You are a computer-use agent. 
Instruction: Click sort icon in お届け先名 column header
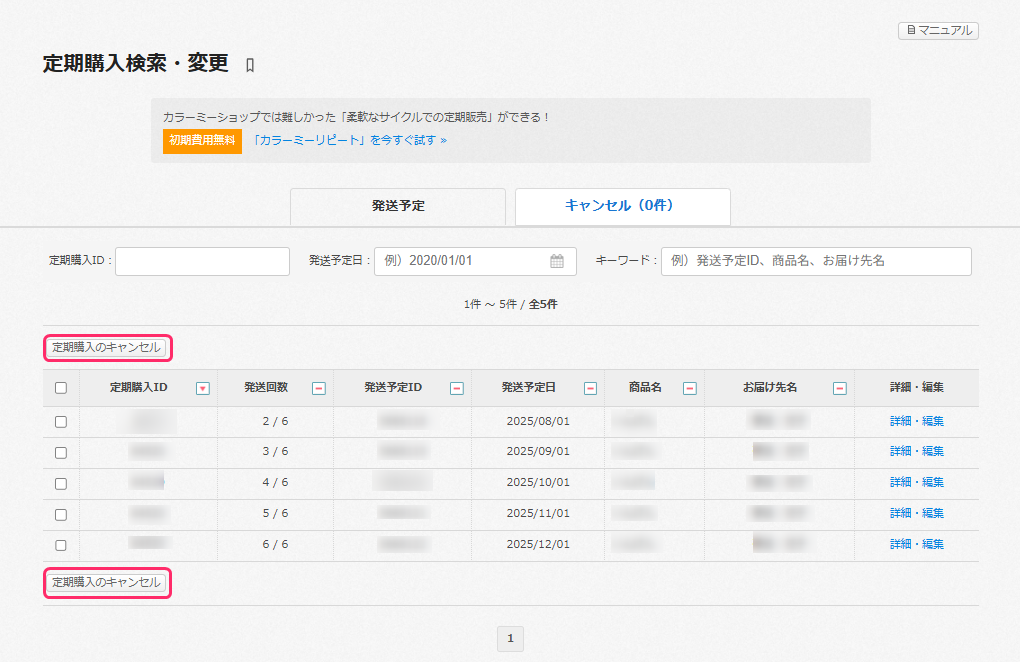(840, 388)
